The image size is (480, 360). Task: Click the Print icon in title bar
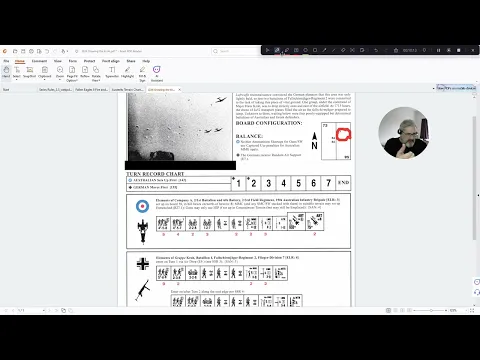point(31,51)
